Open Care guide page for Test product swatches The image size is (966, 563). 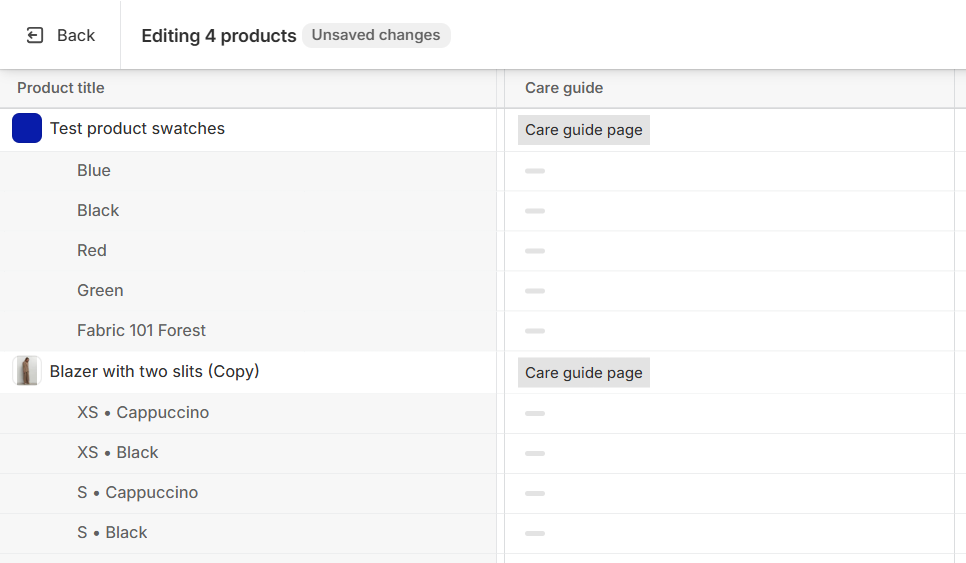(x=584, y=130)
